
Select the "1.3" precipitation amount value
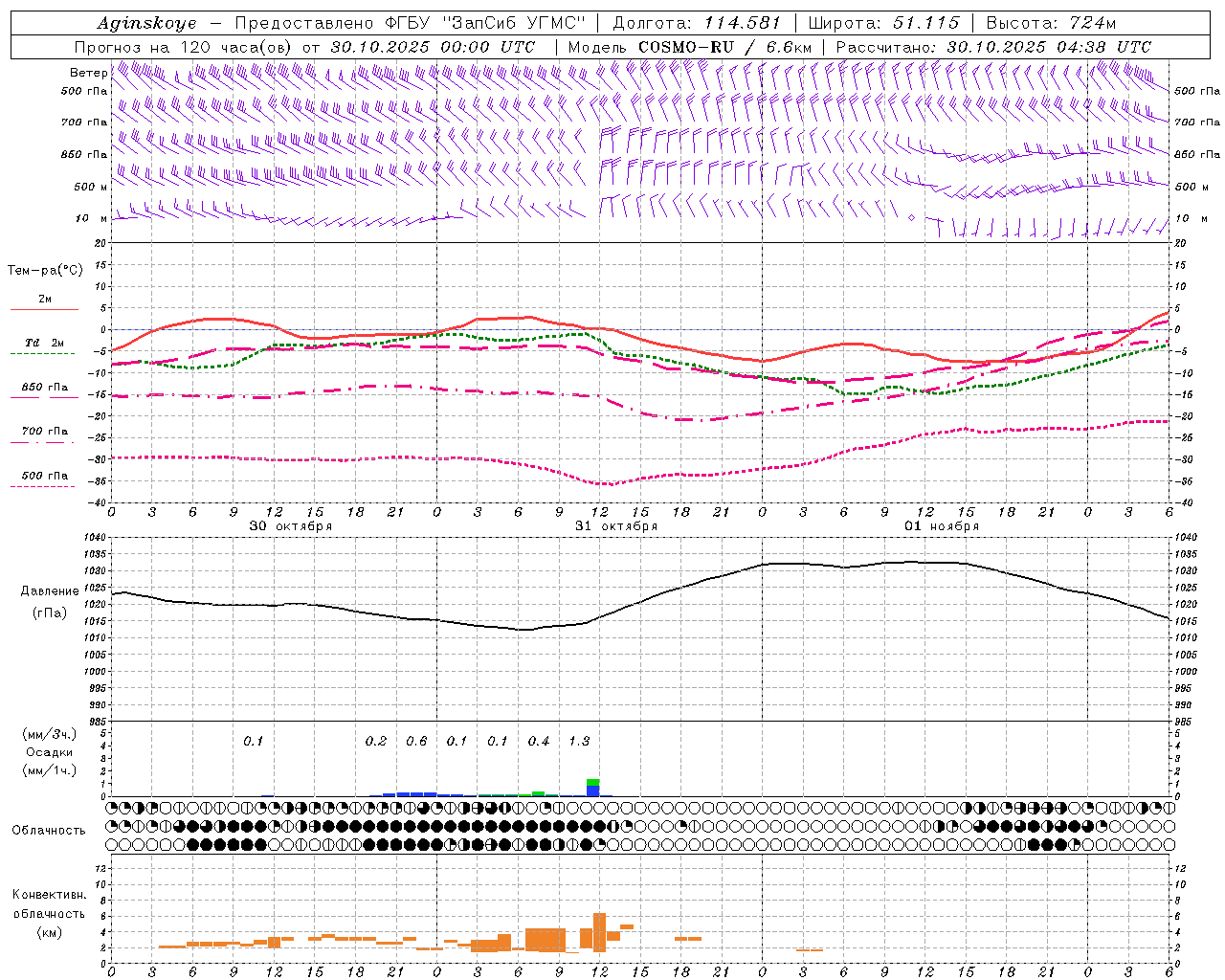coord(579,742)
